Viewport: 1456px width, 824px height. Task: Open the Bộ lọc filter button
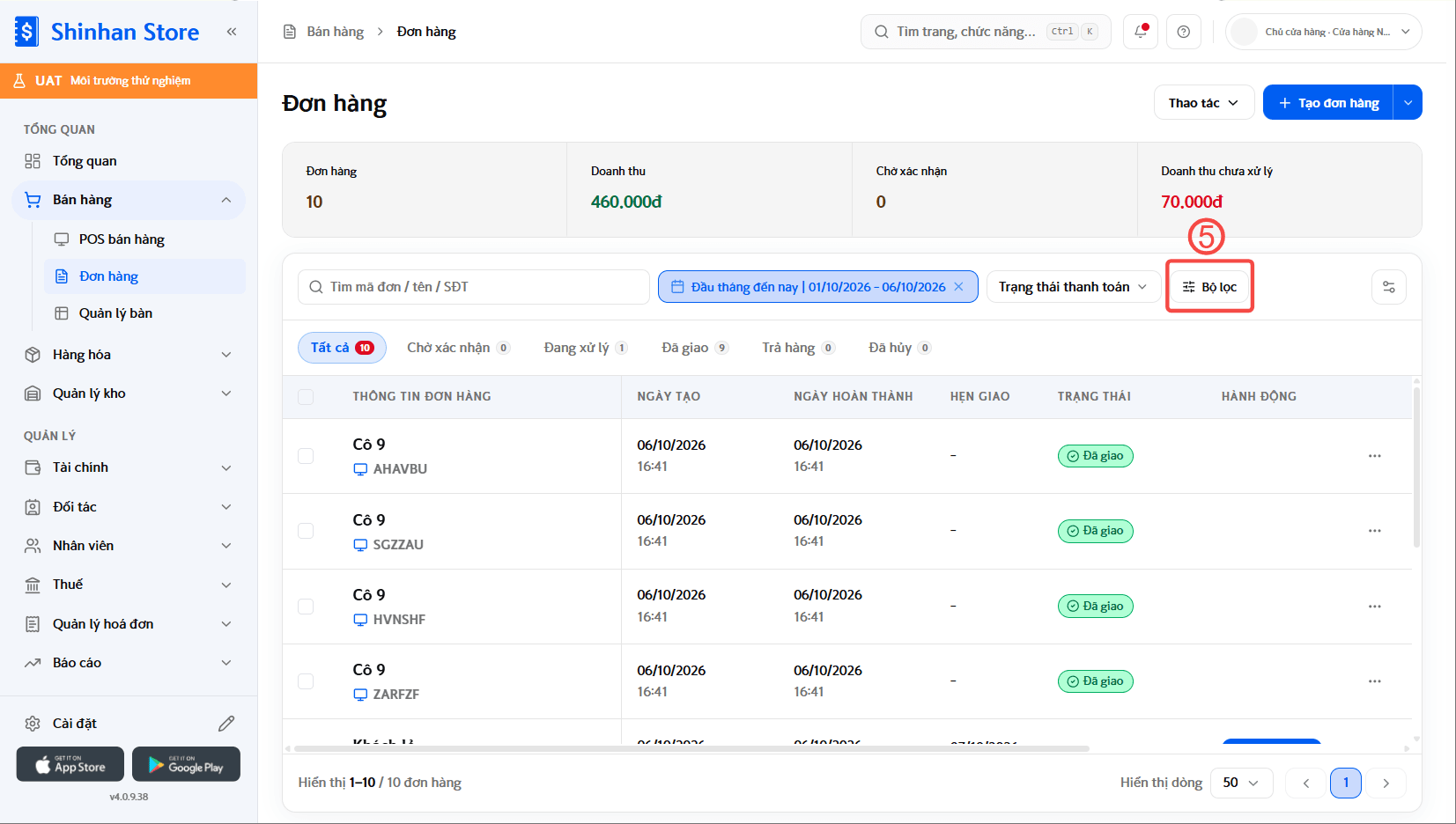pyautogui.click(x=1209, y=287)
